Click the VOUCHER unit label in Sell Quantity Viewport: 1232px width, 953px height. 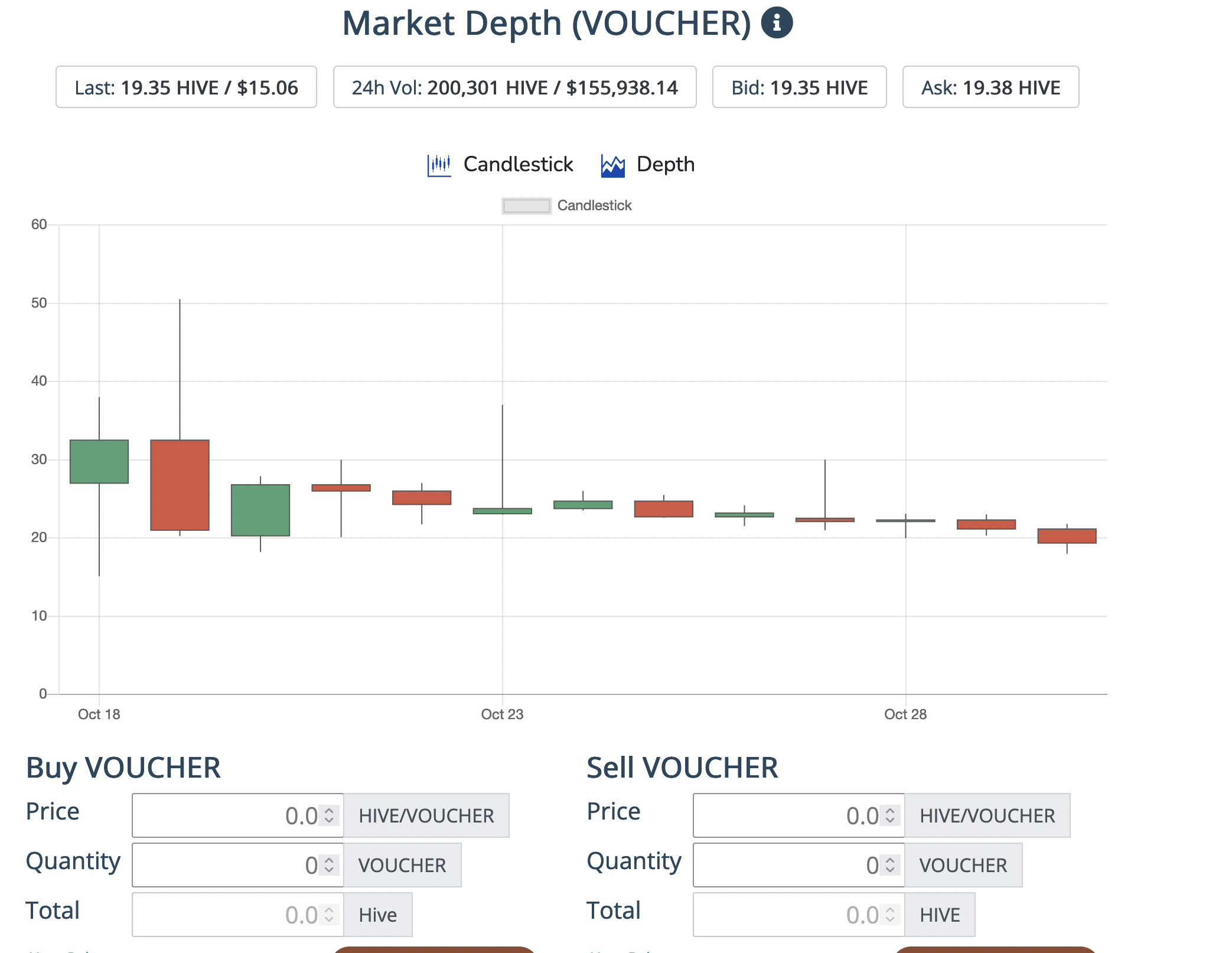[x=963, y=865]
